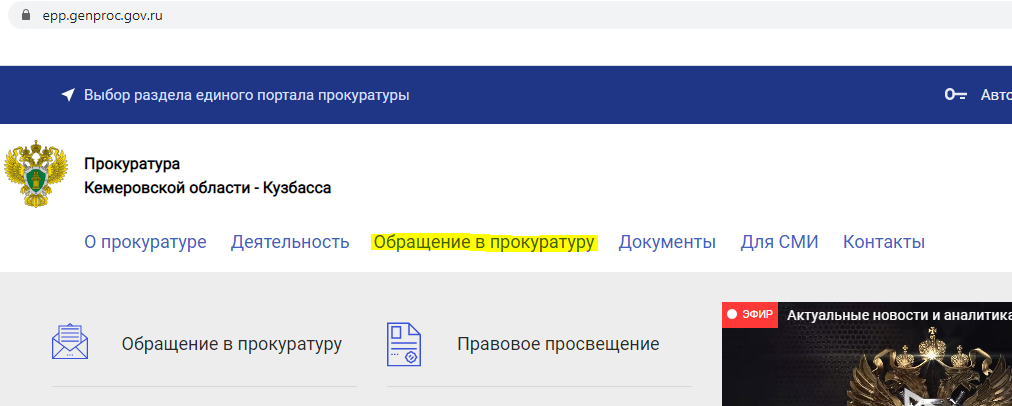Image resolution: width=1012 pixels, height=406 pixels.
Task: Open 'Выбор раздела единого портала прокуратуры'
Action: tap(247, 96)
